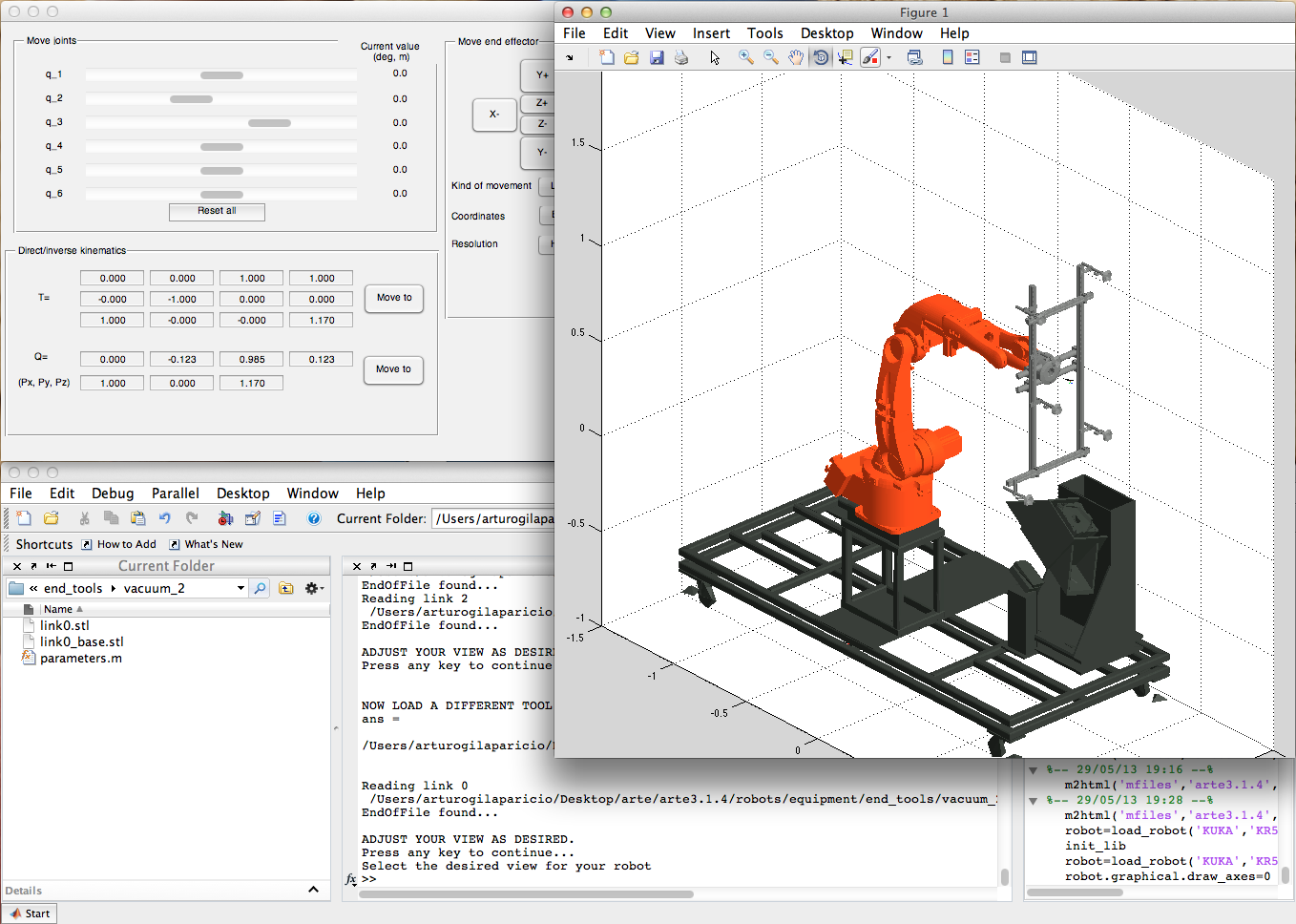Image resolution: width=1296 pixels, height=924 pixels.
Task: Insert a colorbar via toolbar icon
Action: point(948,57)
